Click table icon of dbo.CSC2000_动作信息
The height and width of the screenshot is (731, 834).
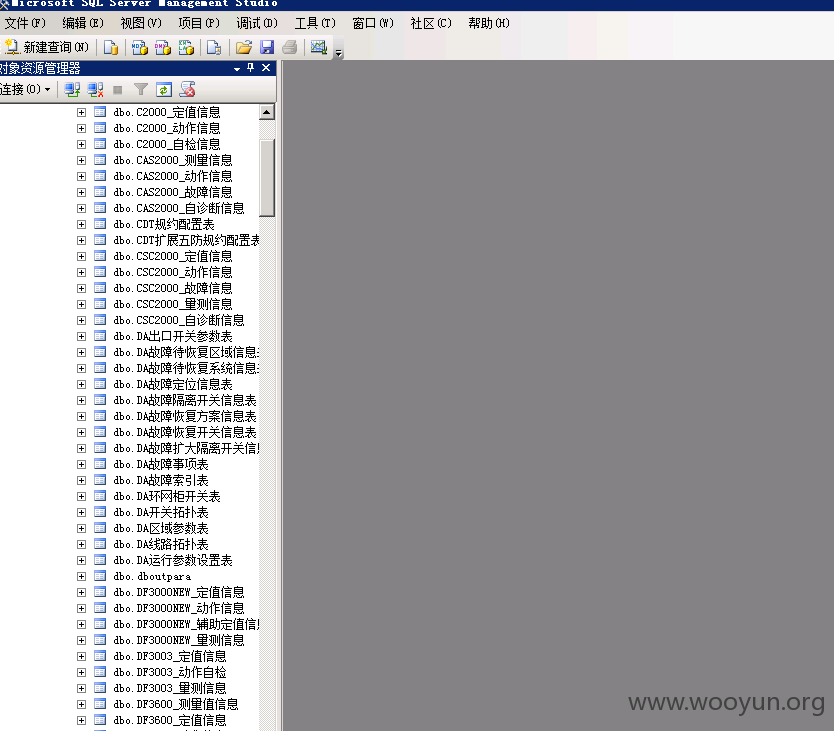pyautogui.click(x=100, y=272)
